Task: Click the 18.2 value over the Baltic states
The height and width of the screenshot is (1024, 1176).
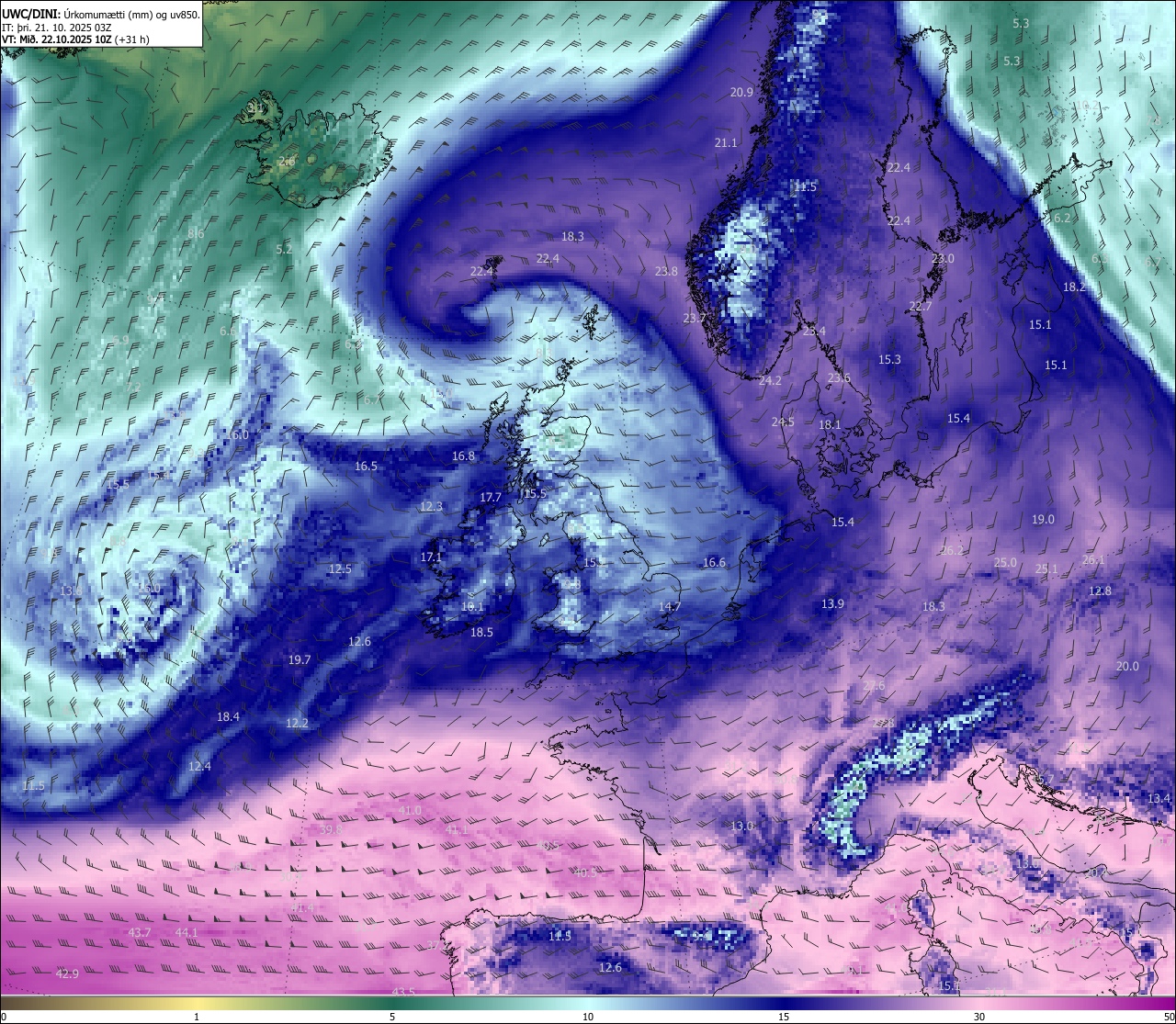Action: point(1074,287)
